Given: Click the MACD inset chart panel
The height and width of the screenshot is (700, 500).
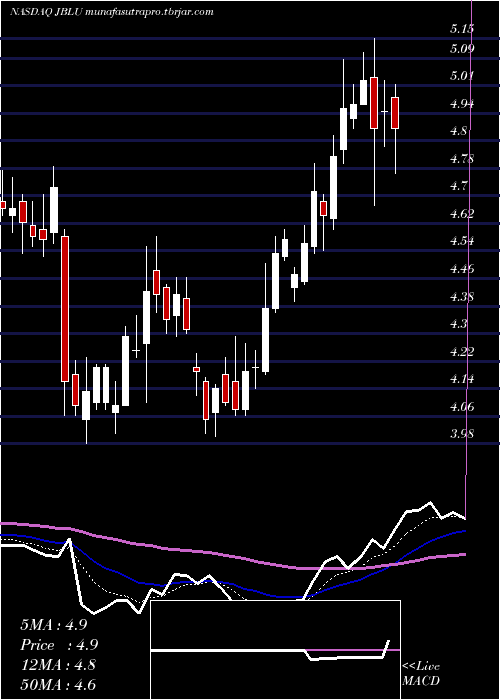Looking at the screenshot, I should click(275, 650).
